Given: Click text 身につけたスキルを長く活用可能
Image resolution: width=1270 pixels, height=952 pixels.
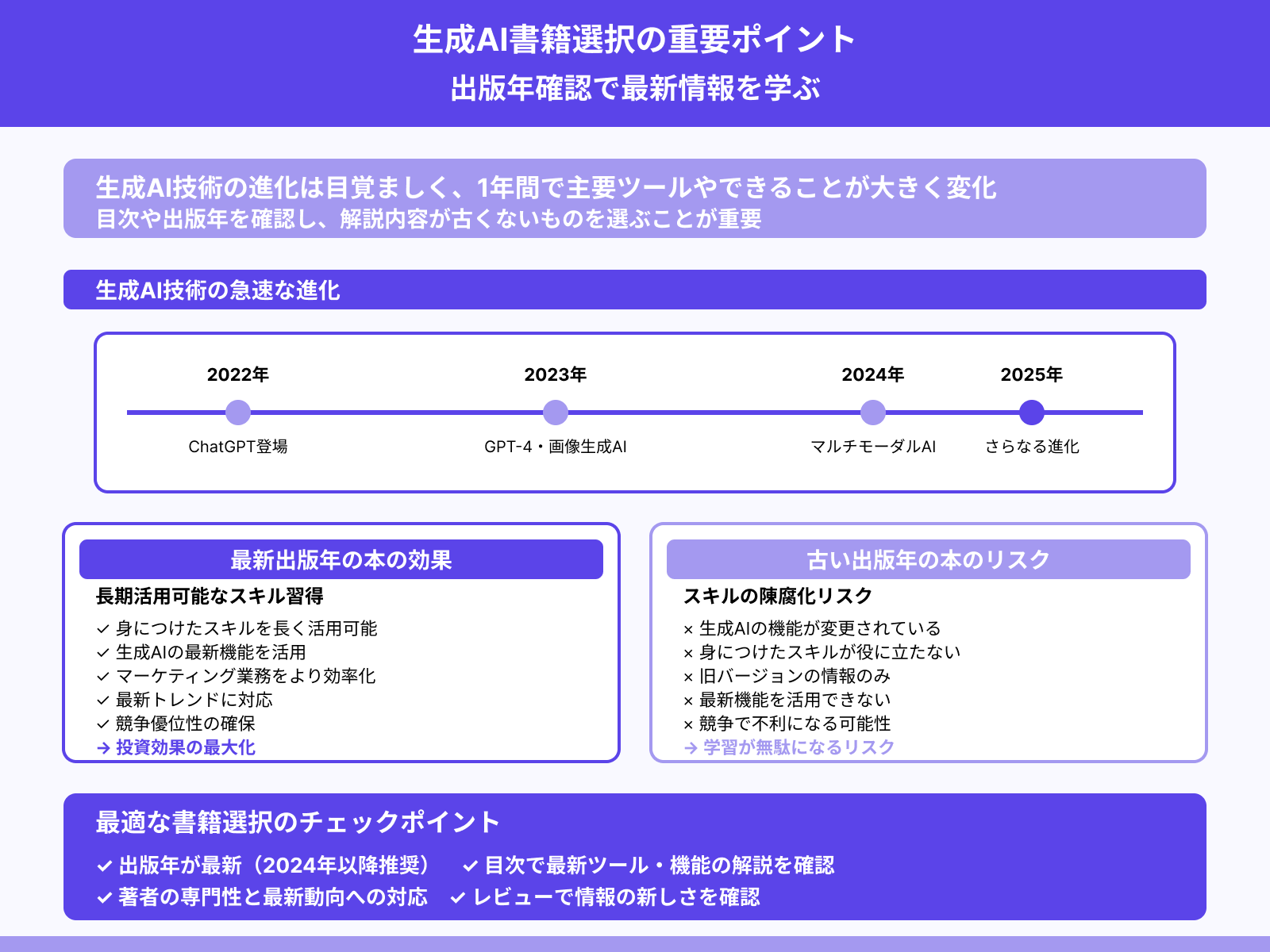Looking at the screenshot, I should (247, 628).
